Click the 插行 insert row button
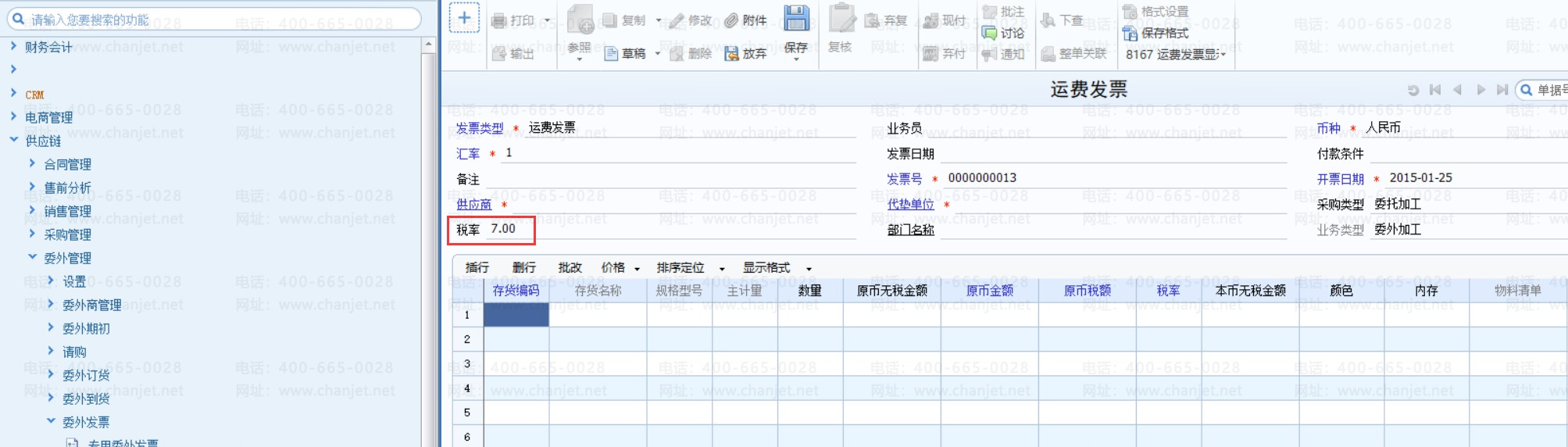This screenshot has width=1568, height=447. (x=477, y=268)
